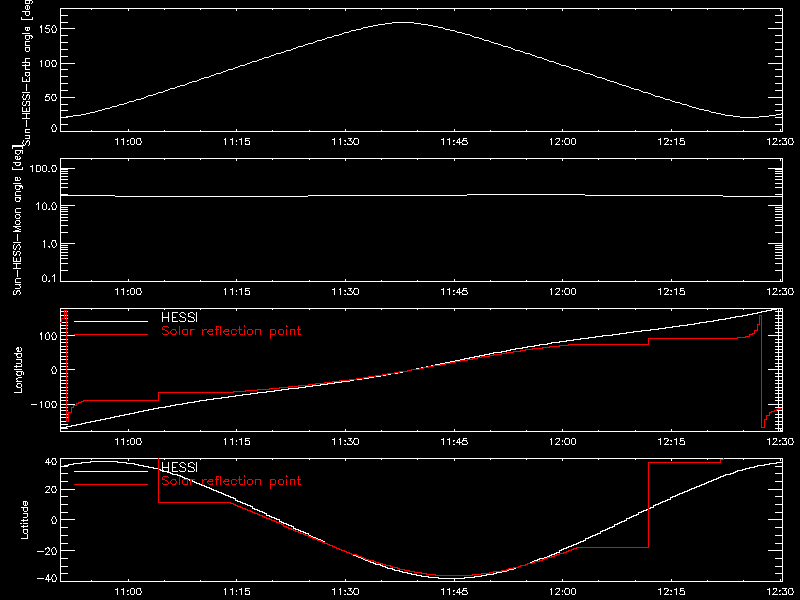
Task: Click the 1.0 tick on Moon angle axis
Action: [x=49, y=244]
